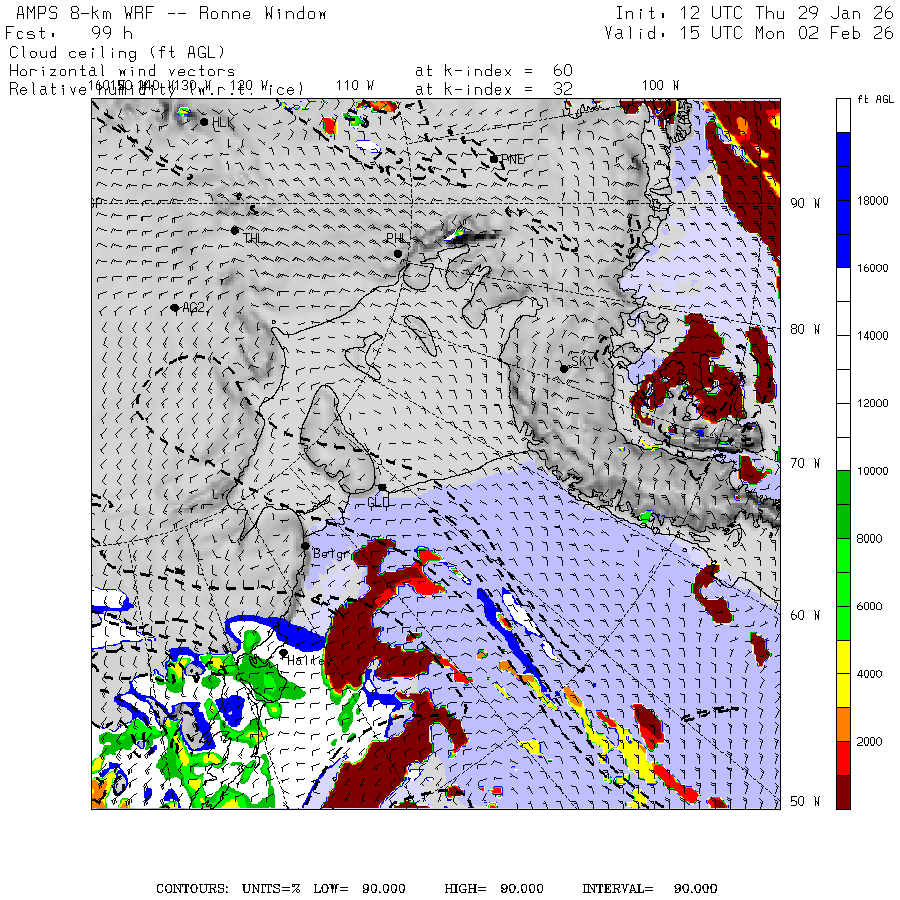900x900 pixels.
Task: Click the Belgr station label
Action: coord(331,554)
